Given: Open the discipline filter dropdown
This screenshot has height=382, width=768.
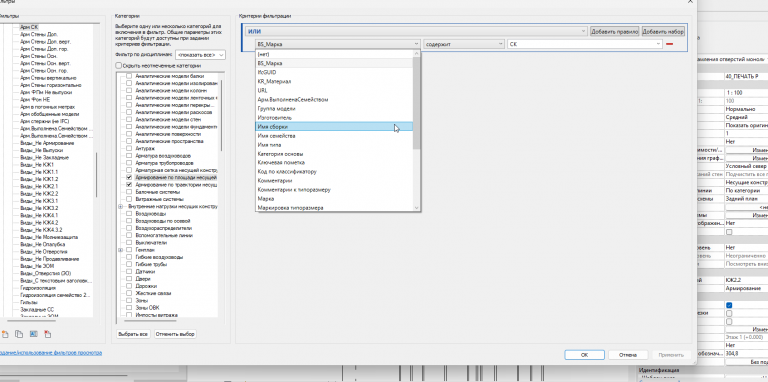Looking at the screenshot, I should point(200,55).
